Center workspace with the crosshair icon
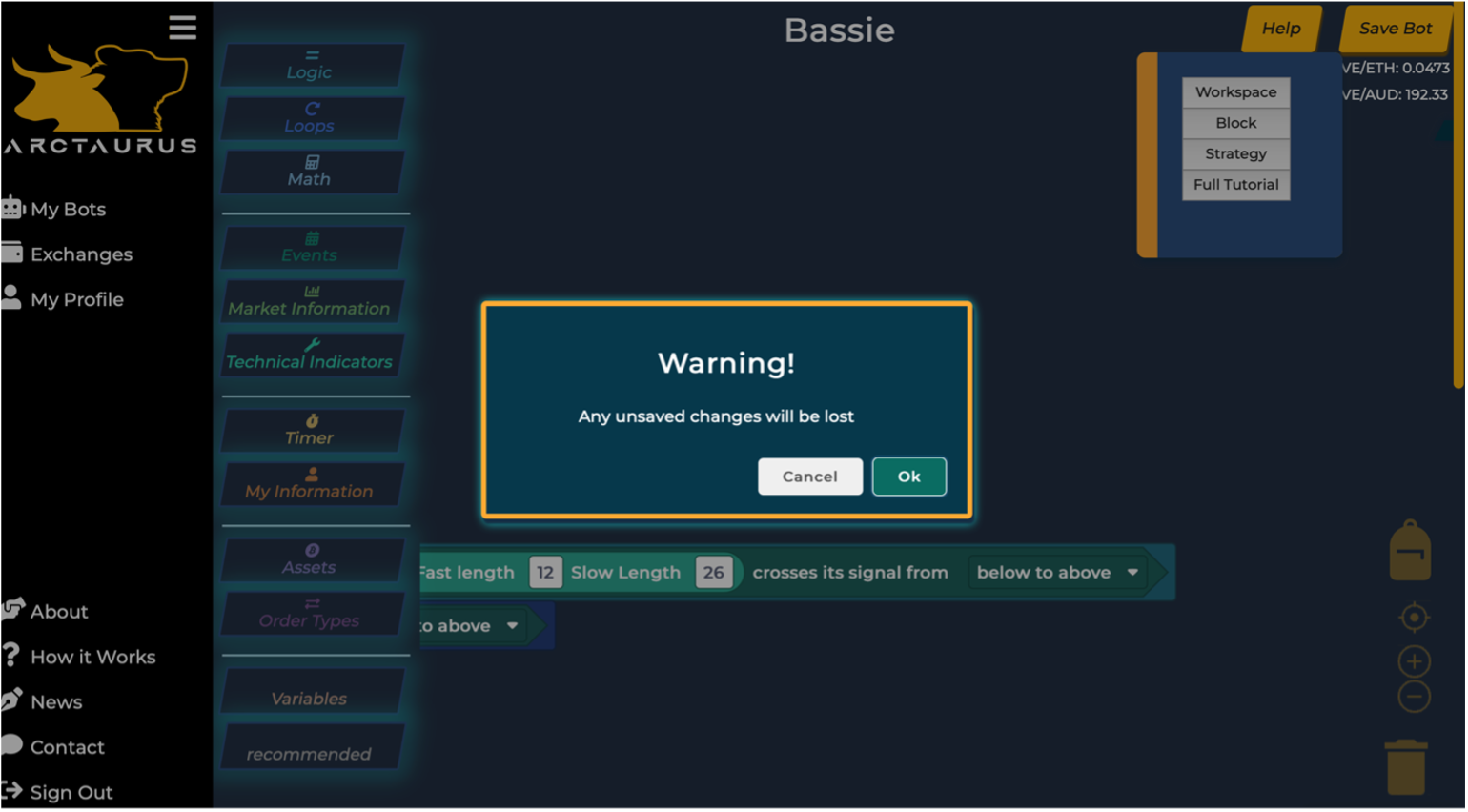 (x=1414, y=618)
